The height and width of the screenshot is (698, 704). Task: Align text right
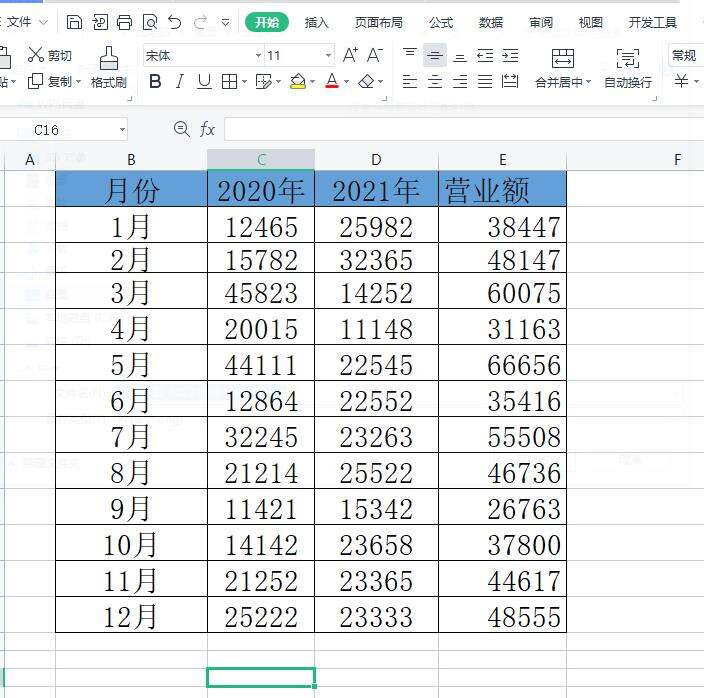[460, 82]
